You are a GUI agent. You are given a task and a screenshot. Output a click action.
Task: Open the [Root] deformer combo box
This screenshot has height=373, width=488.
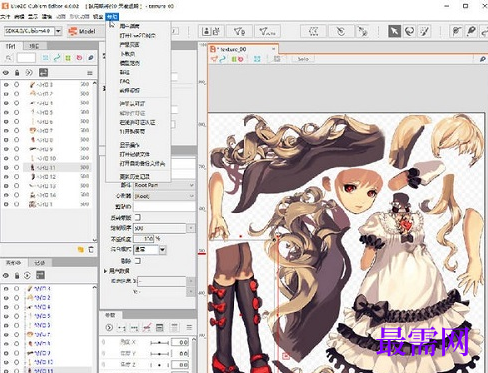click(x=164, y=196)
